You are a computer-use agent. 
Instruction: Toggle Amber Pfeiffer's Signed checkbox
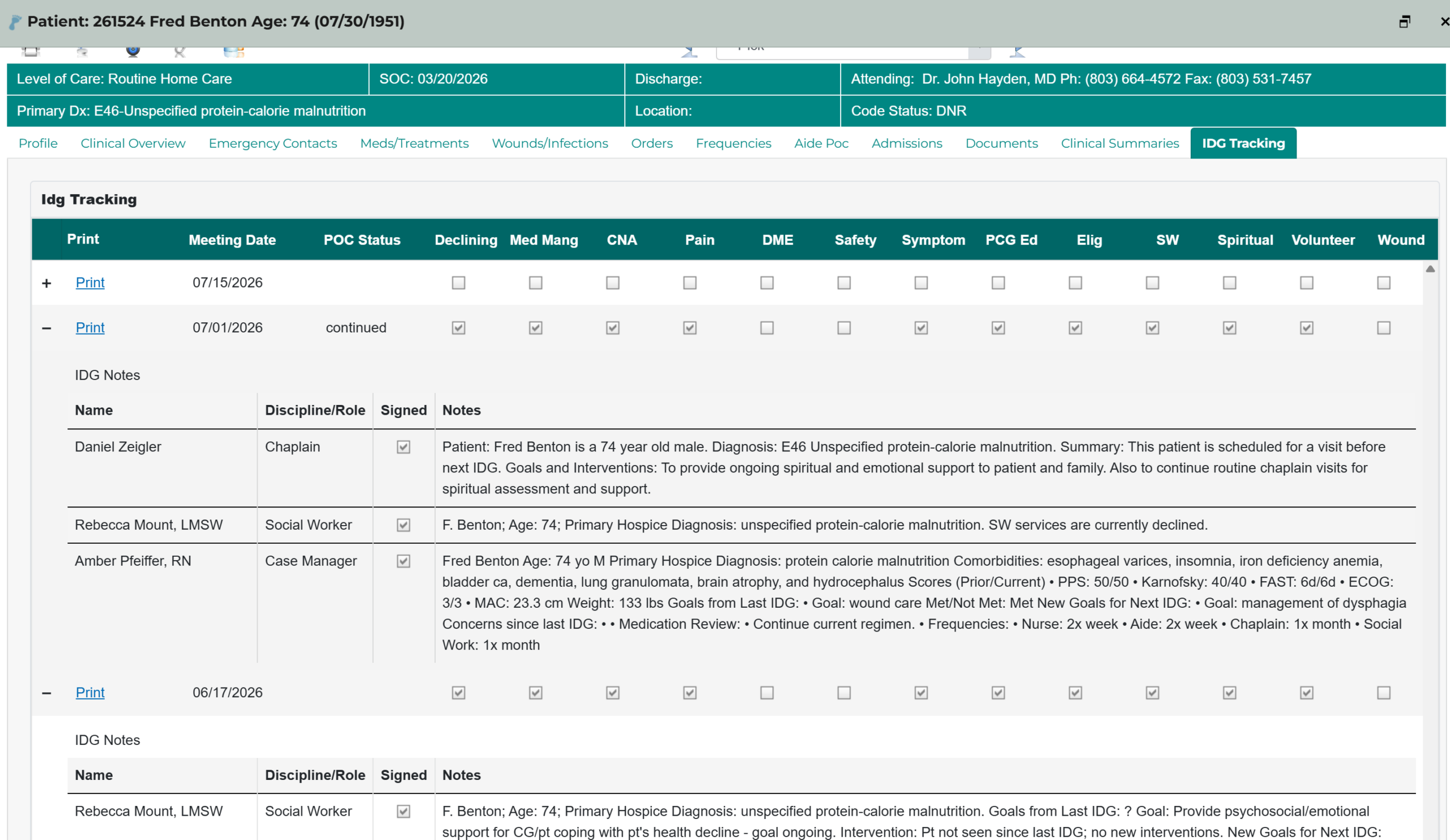click(403, 561)
